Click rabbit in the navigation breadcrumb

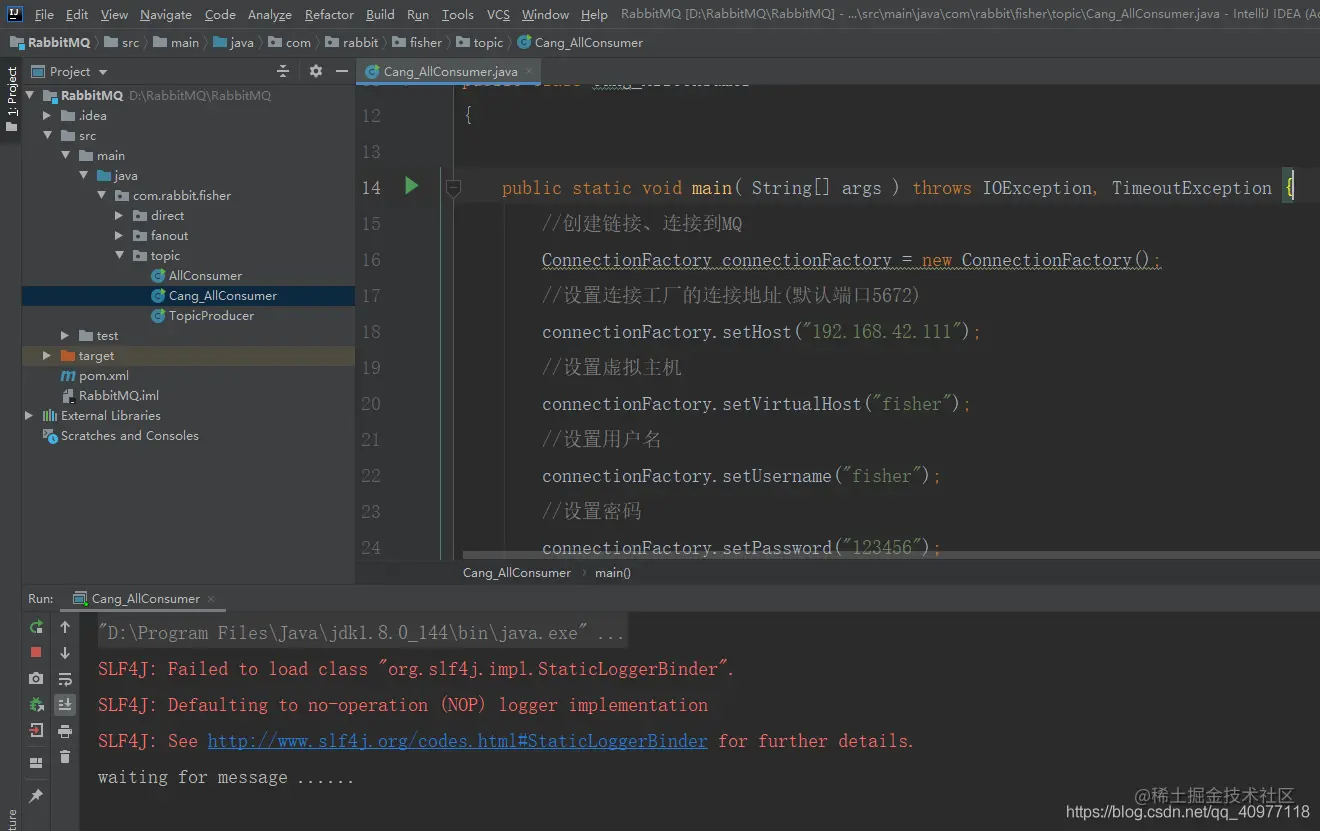[x=350, y=42]
